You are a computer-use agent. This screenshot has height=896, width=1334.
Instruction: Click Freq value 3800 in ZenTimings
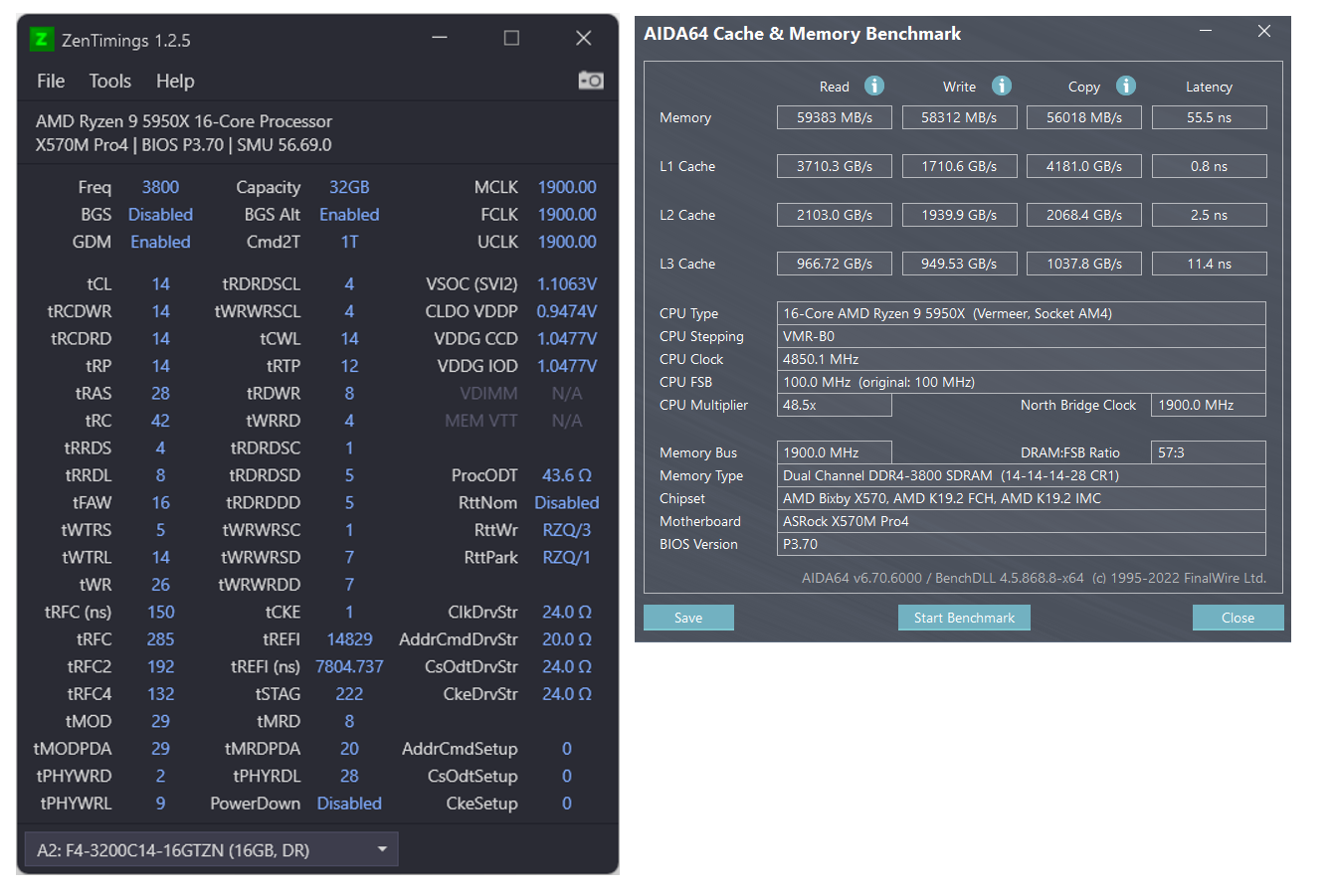click(160, 187)
